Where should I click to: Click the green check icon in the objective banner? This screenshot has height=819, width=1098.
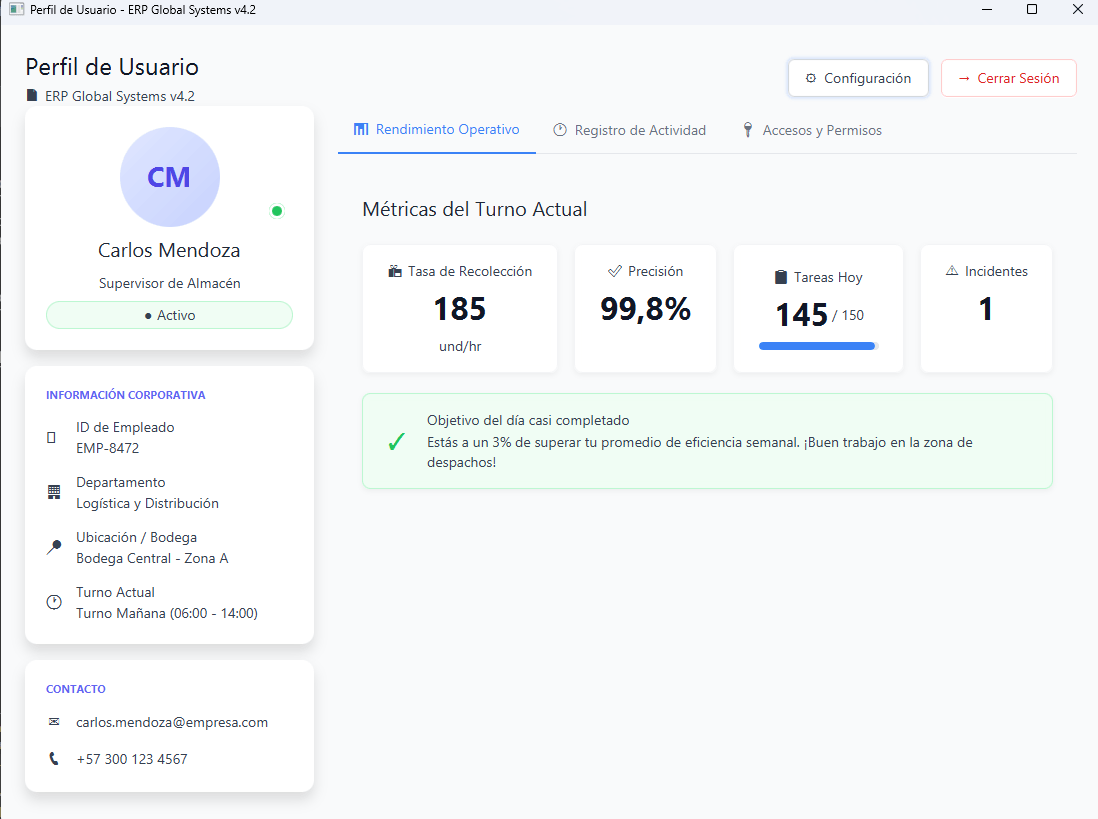(395, 442)
